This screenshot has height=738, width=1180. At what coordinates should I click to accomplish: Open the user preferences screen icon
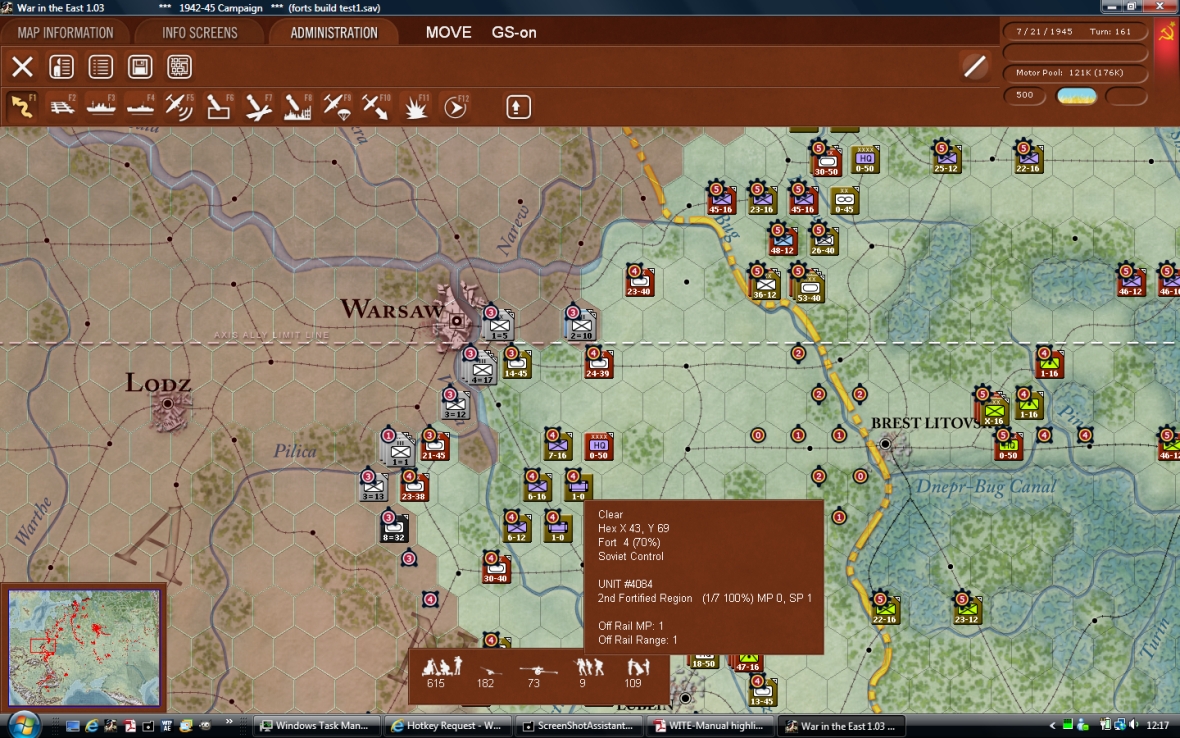click(x=62, y=67)
